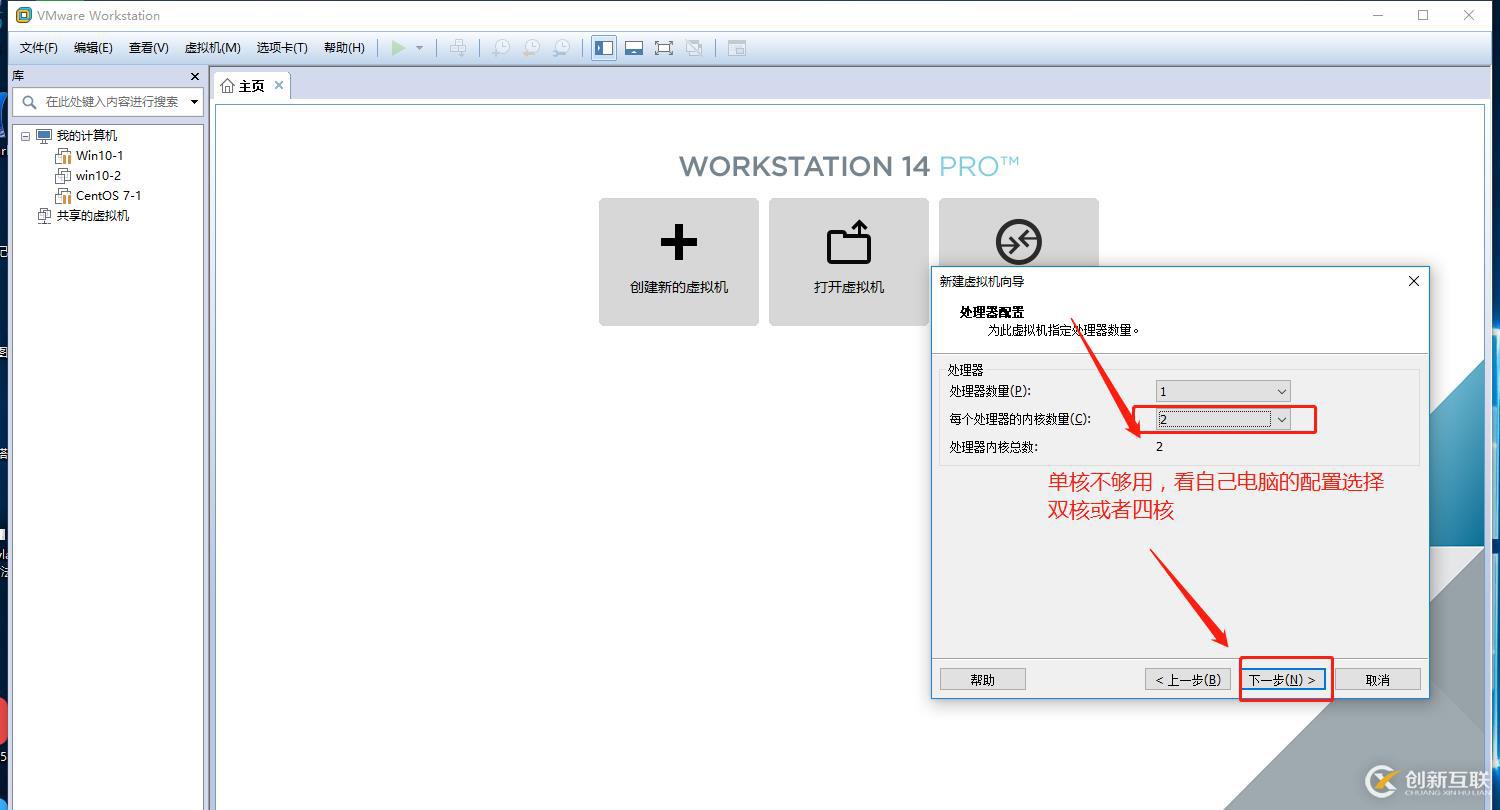Image resolution: width=1500 pixels, height=810 pixels.
Task: Open the 查看(V) menu
Action: [x=148, y=48]
